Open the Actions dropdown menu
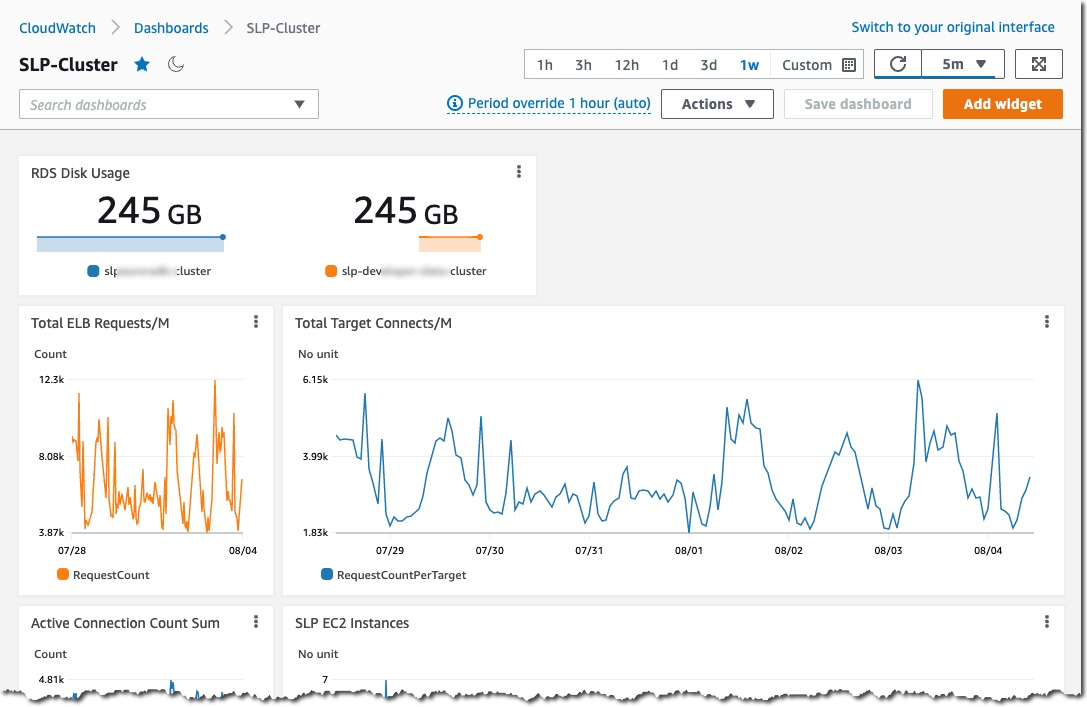 tap(717, 104)
